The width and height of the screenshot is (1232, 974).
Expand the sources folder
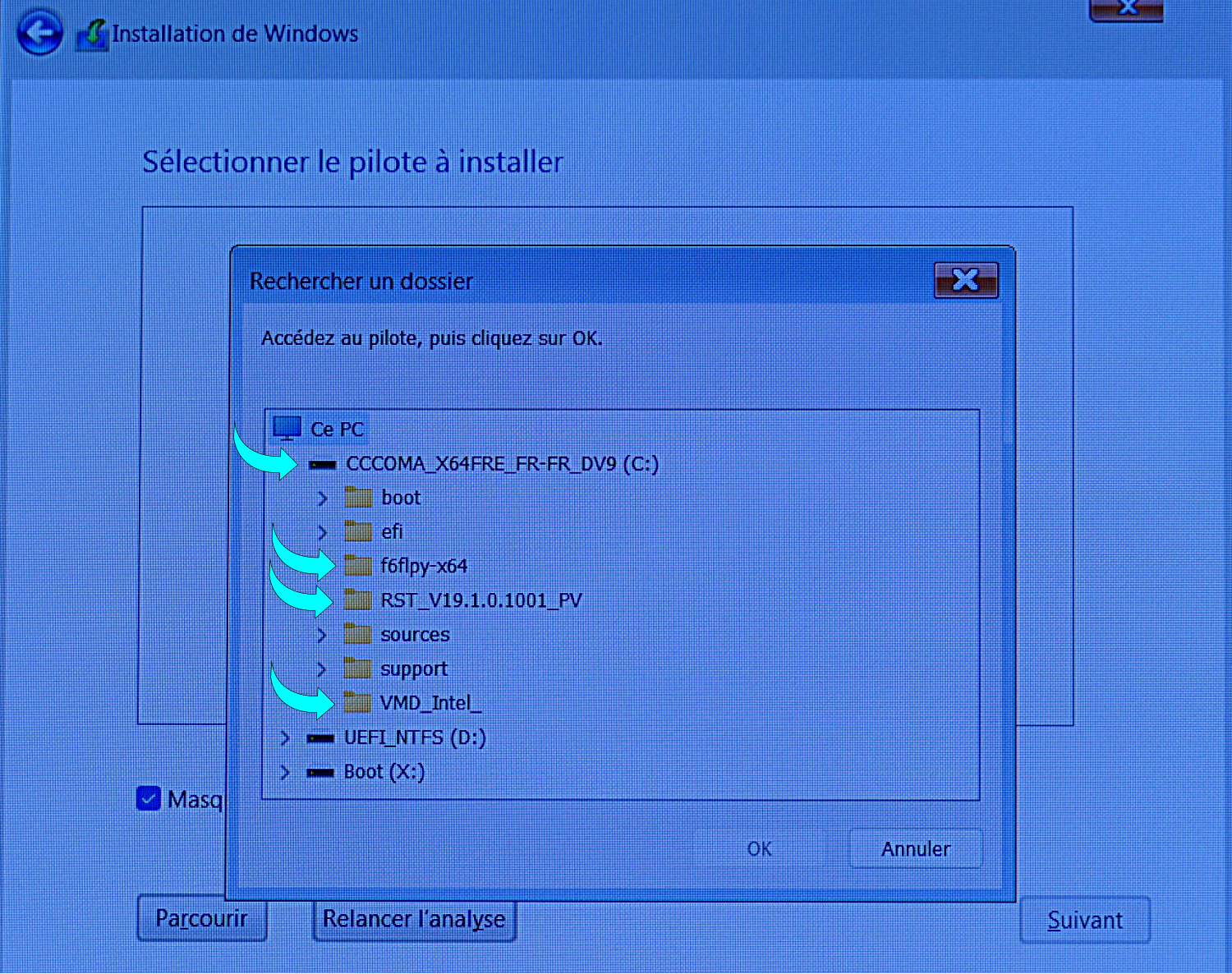click(x=321, y=635)
